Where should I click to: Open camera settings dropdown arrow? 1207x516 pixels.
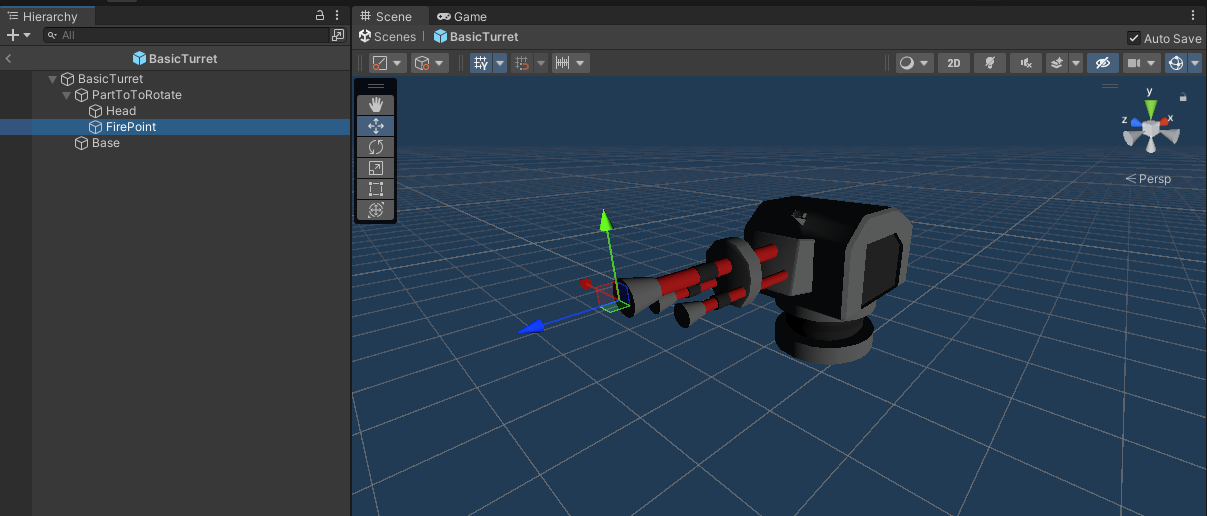(x=1153, y=63)
